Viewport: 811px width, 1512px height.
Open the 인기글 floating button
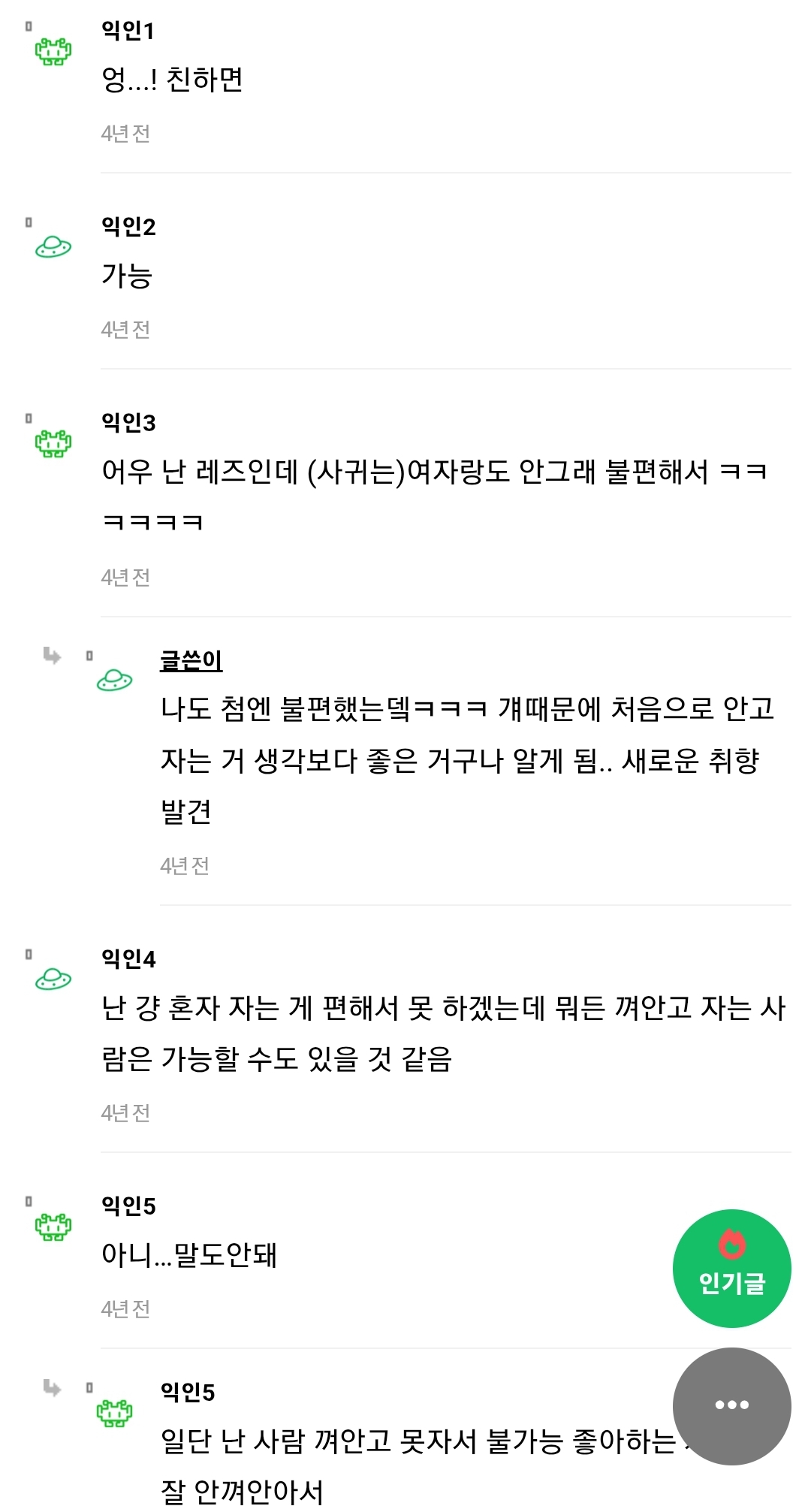click(x=731, y=1268)
